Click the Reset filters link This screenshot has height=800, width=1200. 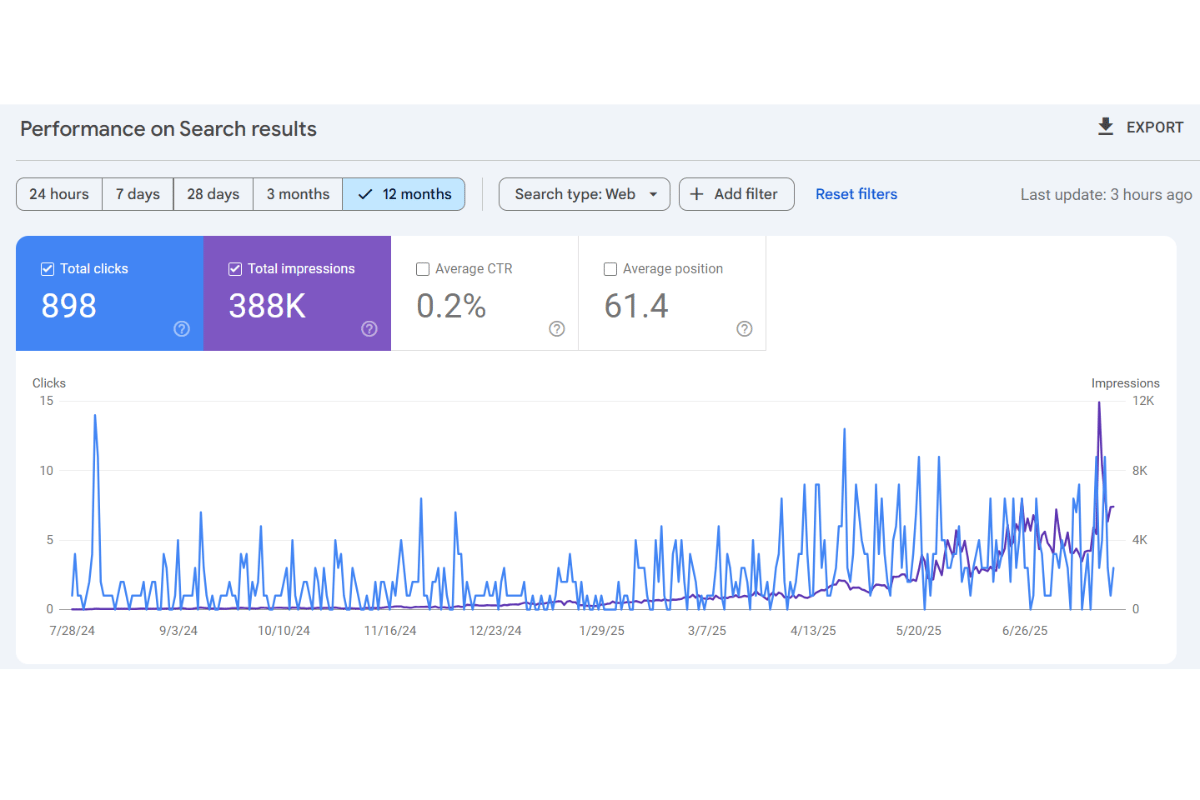856,194
